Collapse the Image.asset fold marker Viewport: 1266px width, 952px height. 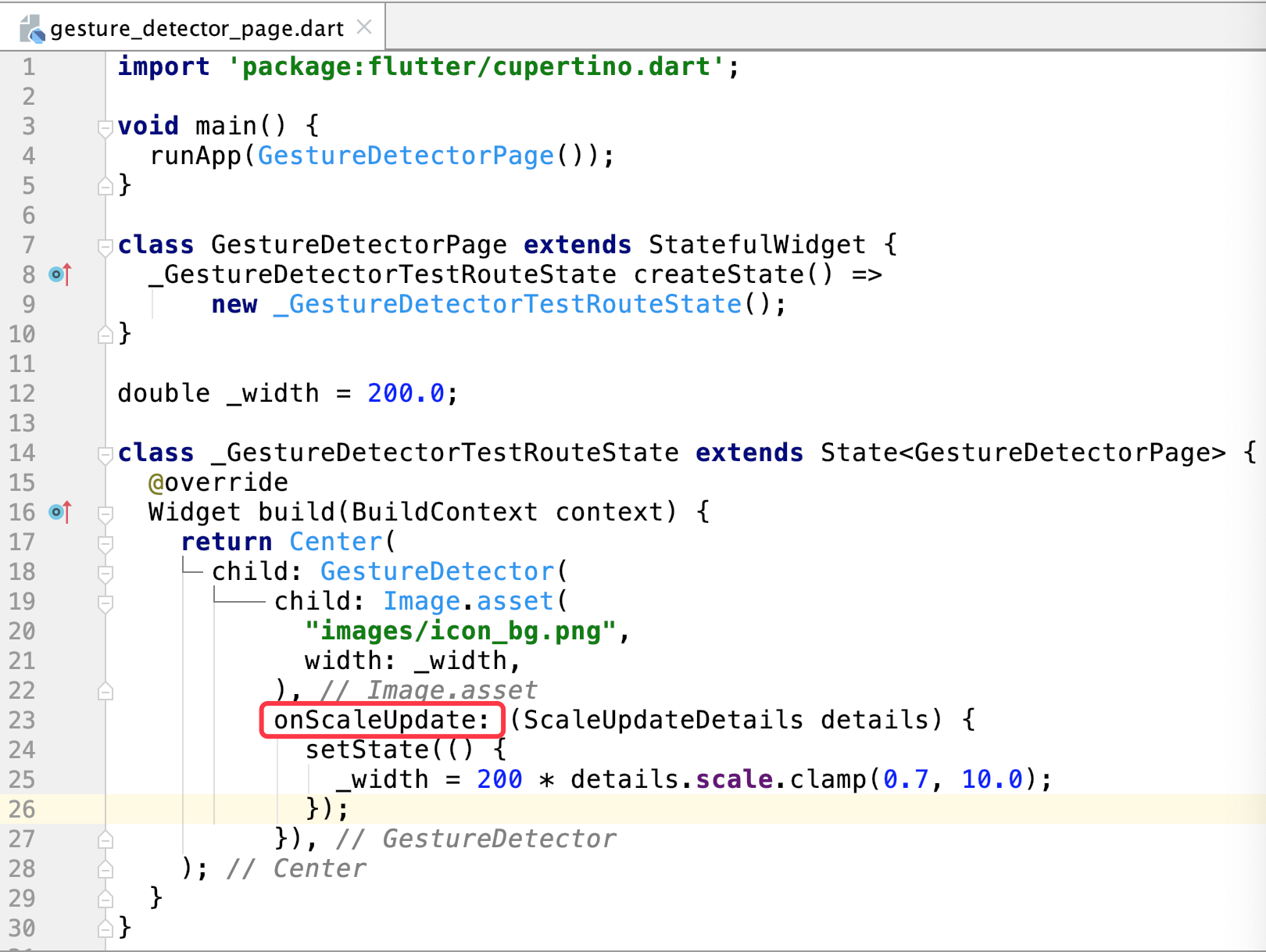pyautogui.click(x=105, y=602)
